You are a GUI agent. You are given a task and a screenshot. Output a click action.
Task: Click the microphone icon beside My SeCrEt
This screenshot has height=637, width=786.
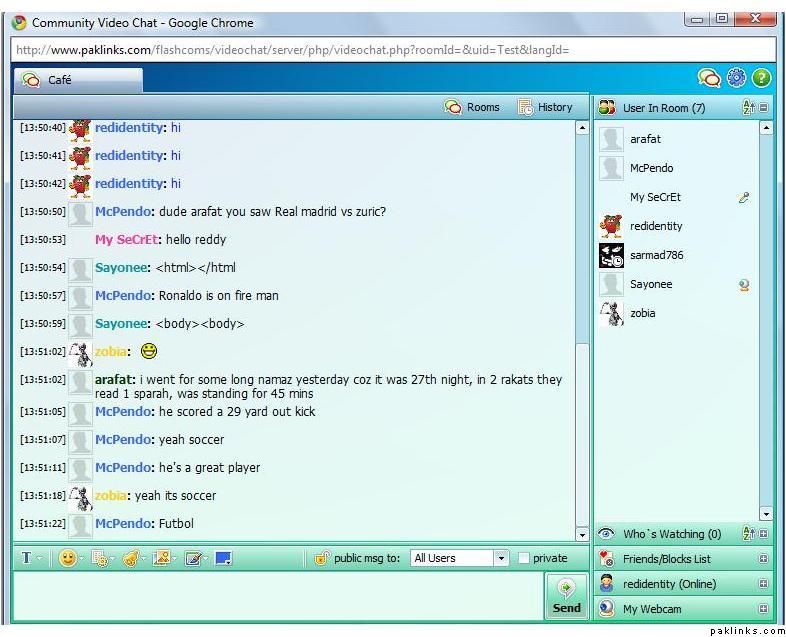[x=744, y=198]
